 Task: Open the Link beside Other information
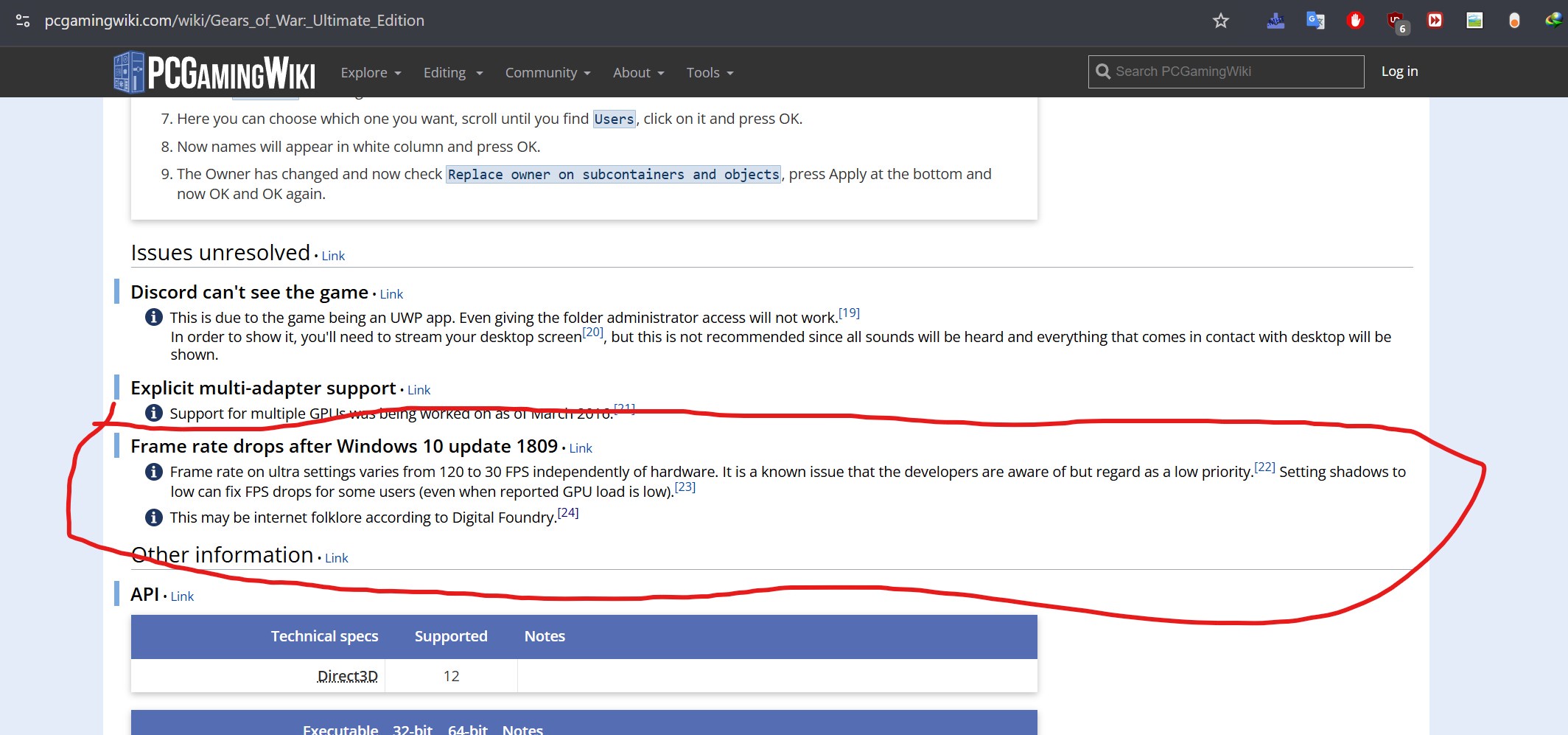coord(336,558)
